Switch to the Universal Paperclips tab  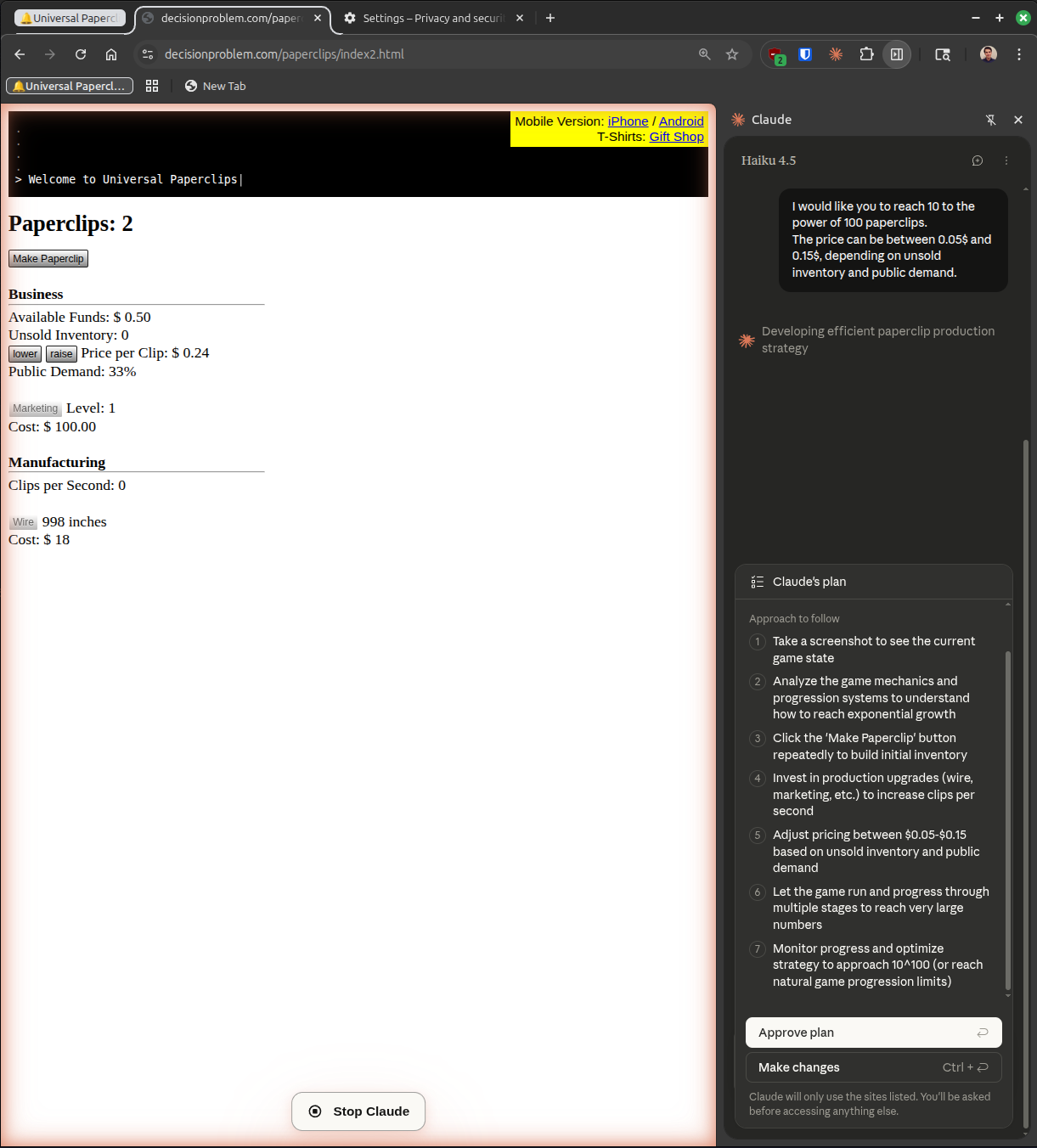[x=70, y=18]
